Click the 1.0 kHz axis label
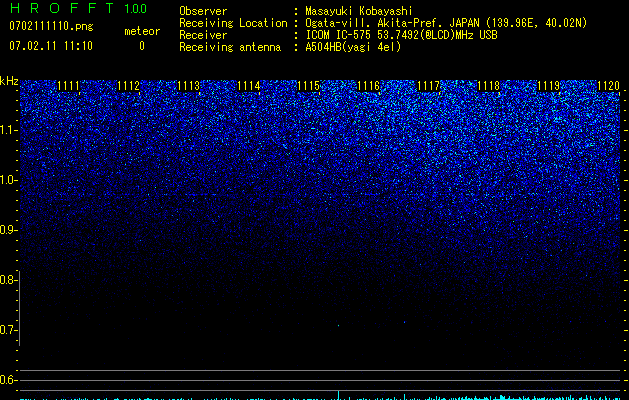 9,180
